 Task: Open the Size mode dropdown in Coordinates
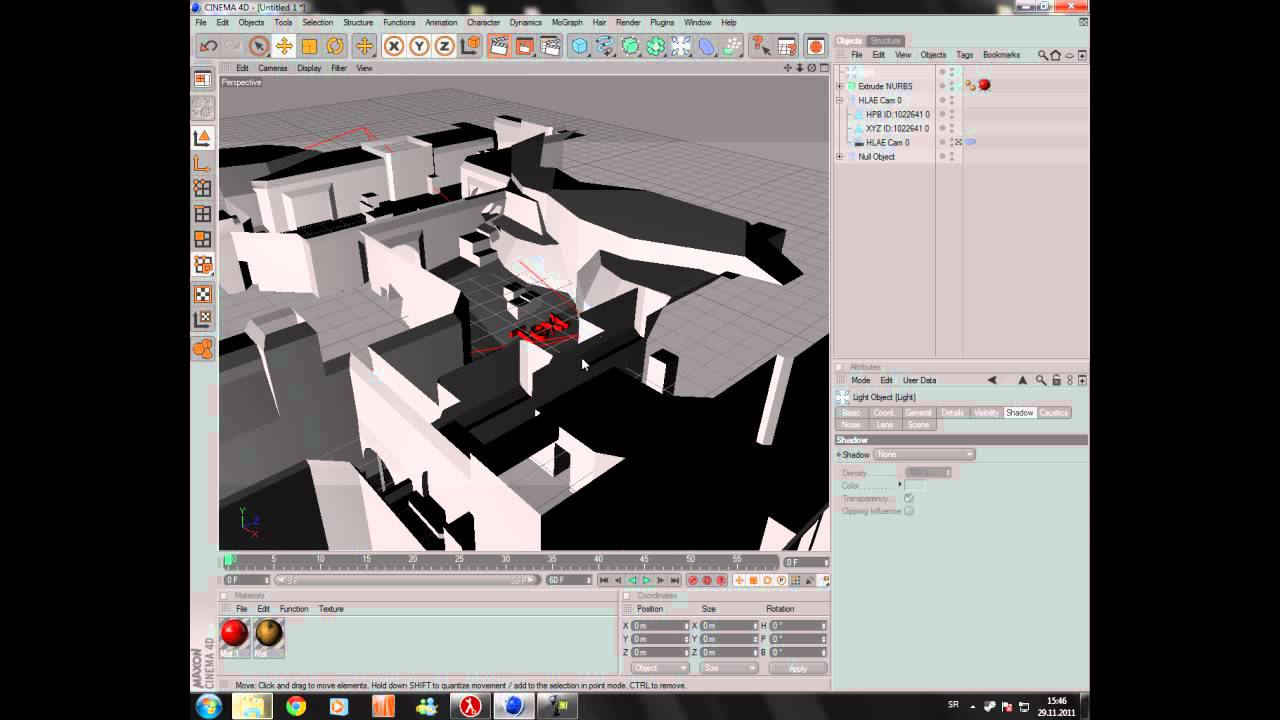coord(727,668)
